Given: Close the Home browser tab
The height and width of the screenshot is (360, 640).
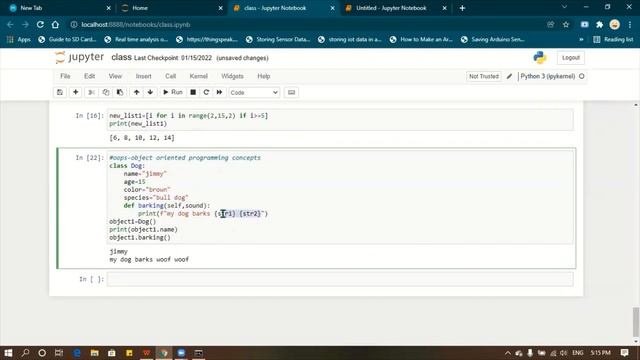Looking at the screenshot, I should click(x=220, y=8).
